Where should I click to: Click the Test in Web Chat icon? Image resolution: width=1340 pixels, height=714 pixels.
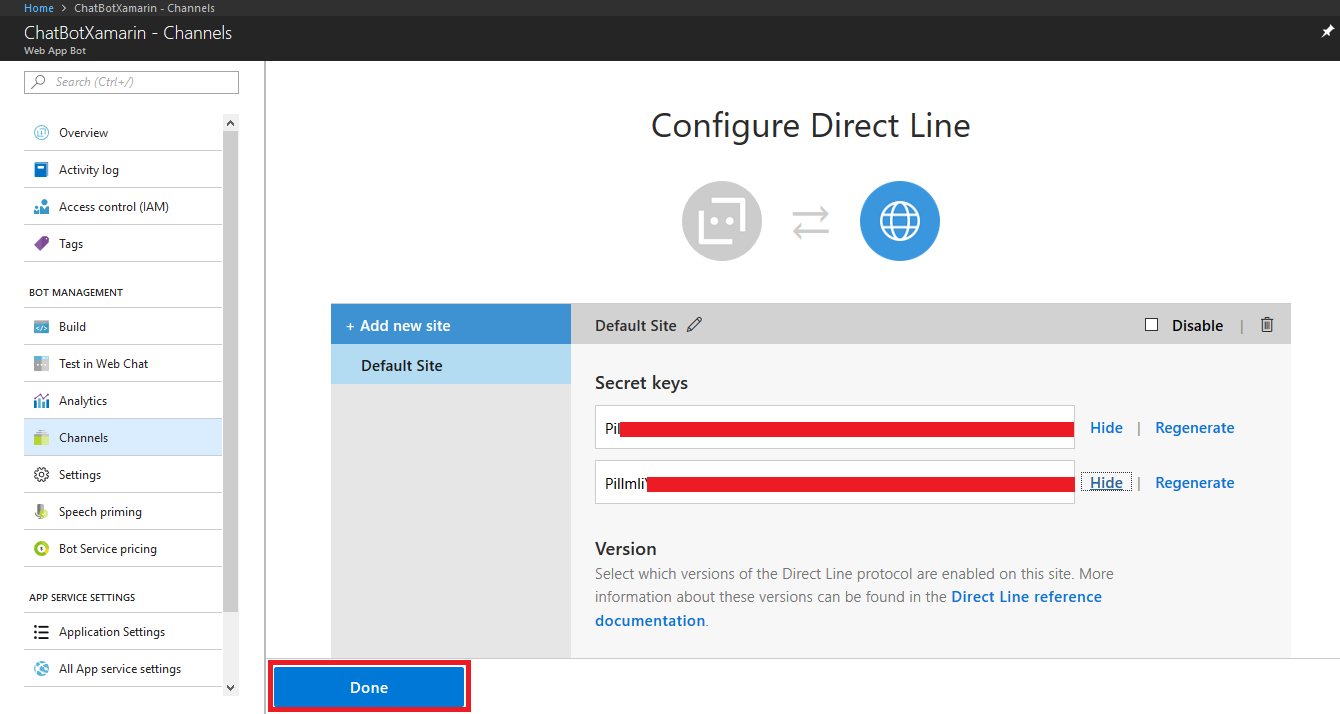(41, 364)
